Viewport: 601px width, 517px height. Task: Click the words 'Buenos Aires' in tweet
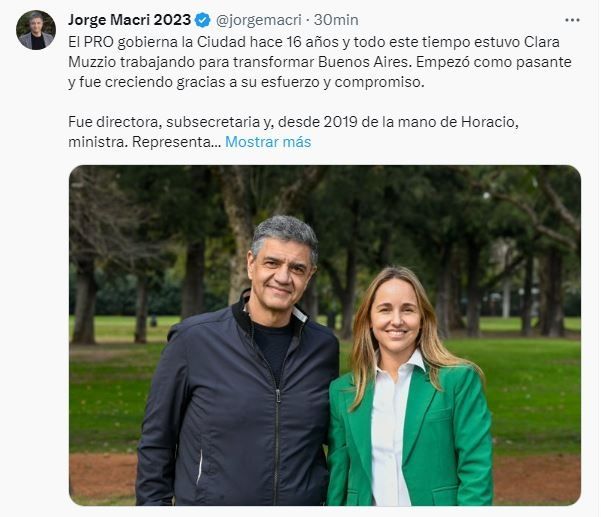point(363,62)
